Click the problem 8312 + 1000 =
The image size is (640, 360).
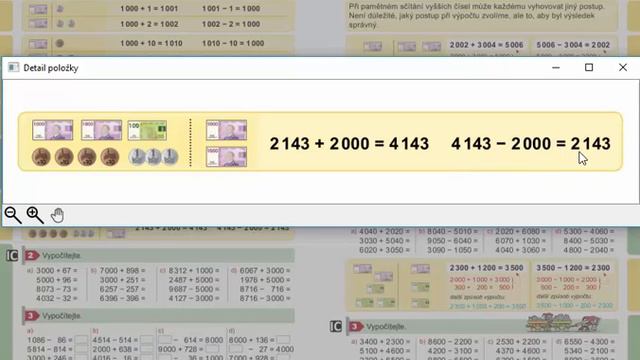click(x=194, y=271)
